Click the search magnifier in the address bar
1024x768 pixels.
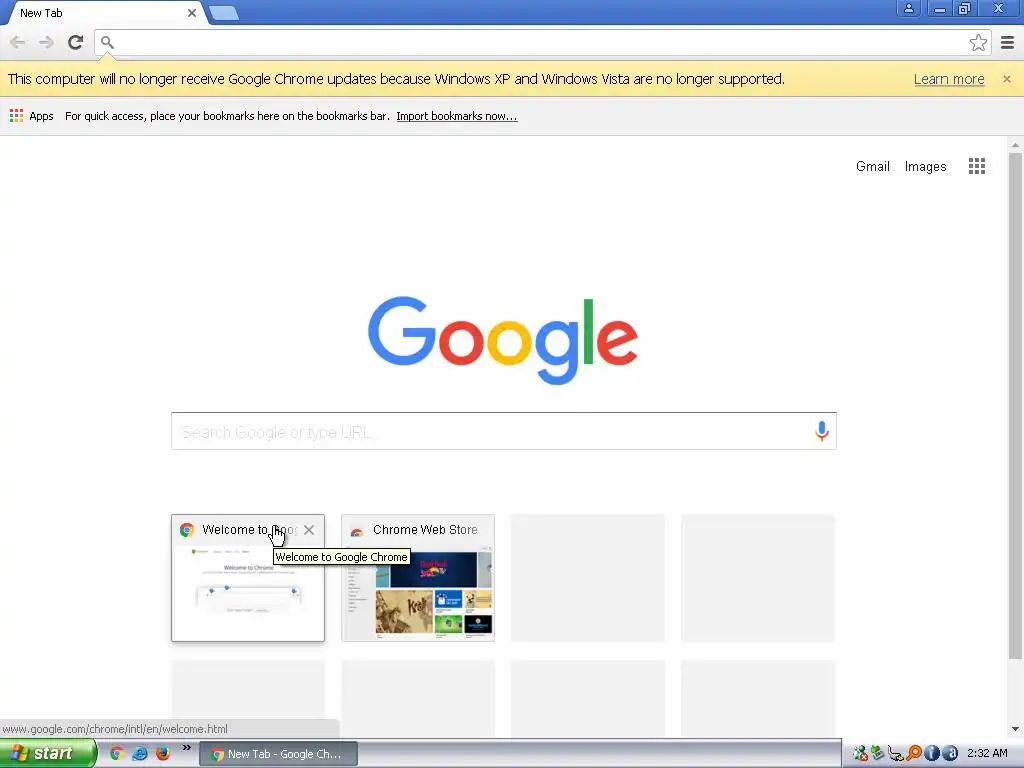107,42
